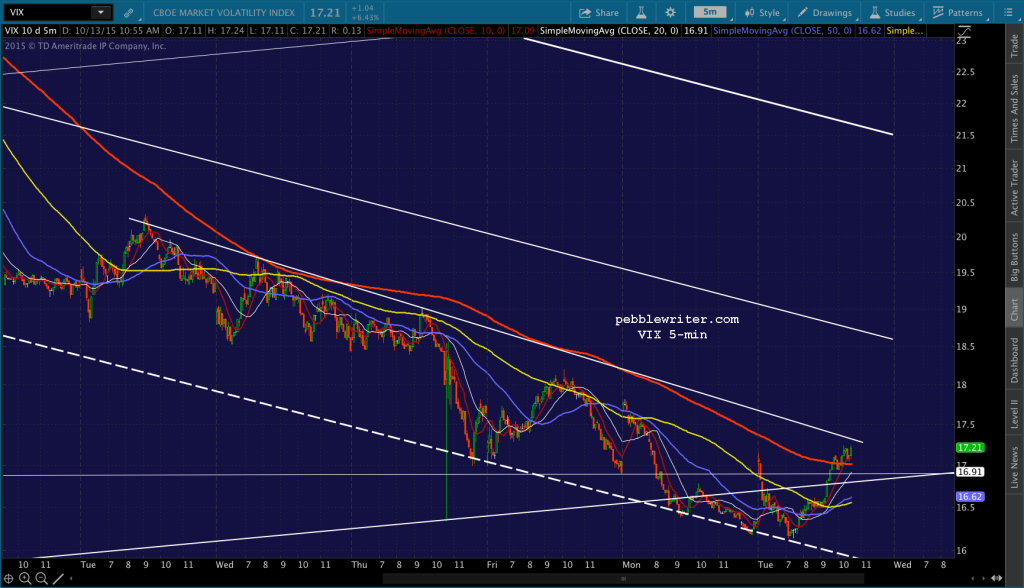Click the CBOE MARKET VOLATILITY INDEX title

tap(224, 12)
